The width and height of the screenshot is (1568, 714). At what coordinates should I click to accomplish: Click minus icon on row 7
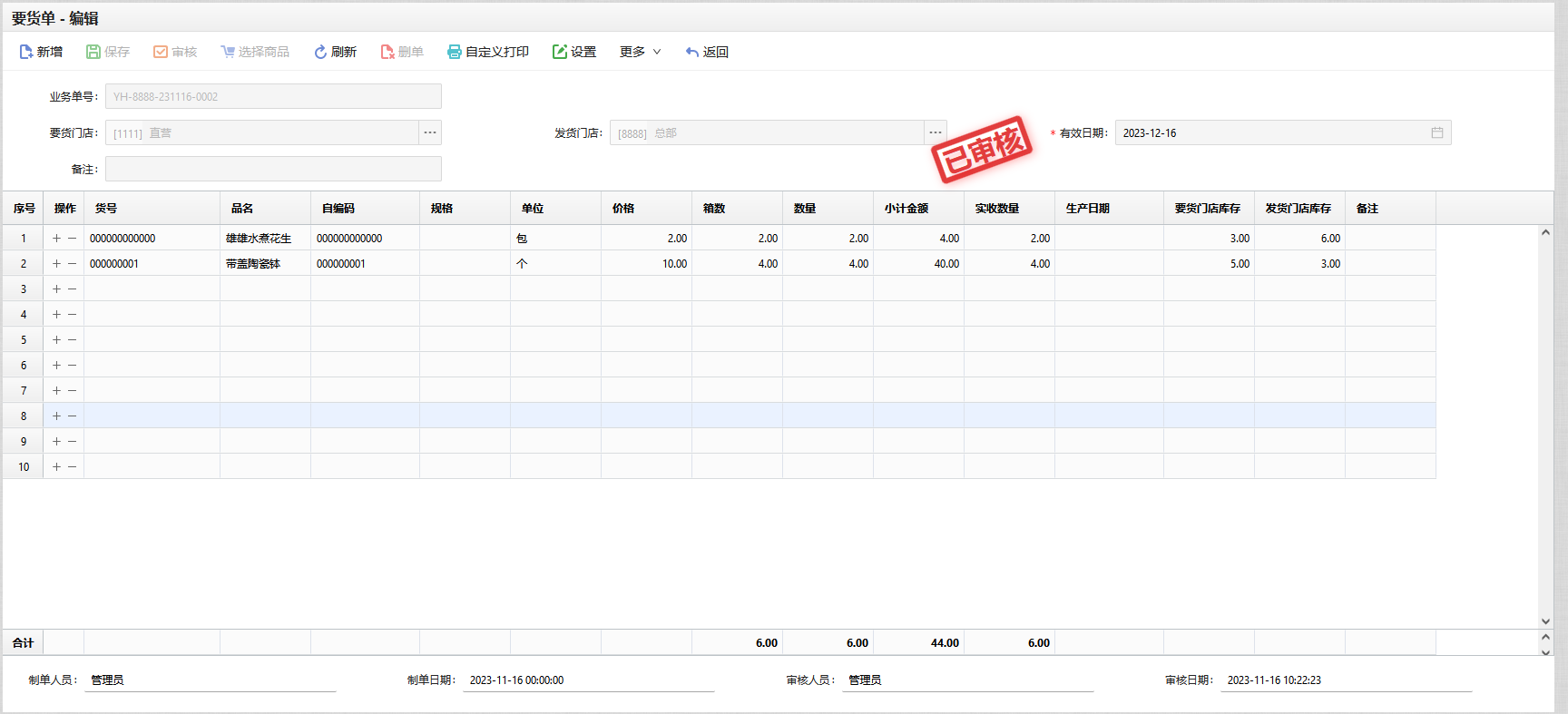pyautogui.click(x=73, y=390)
